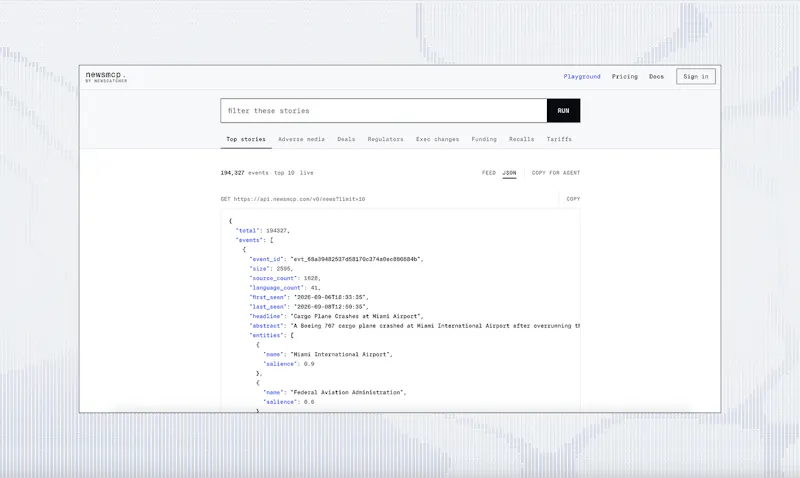Click the Cargo Plane Crashes headline line
800x478 pixels.
336,316
